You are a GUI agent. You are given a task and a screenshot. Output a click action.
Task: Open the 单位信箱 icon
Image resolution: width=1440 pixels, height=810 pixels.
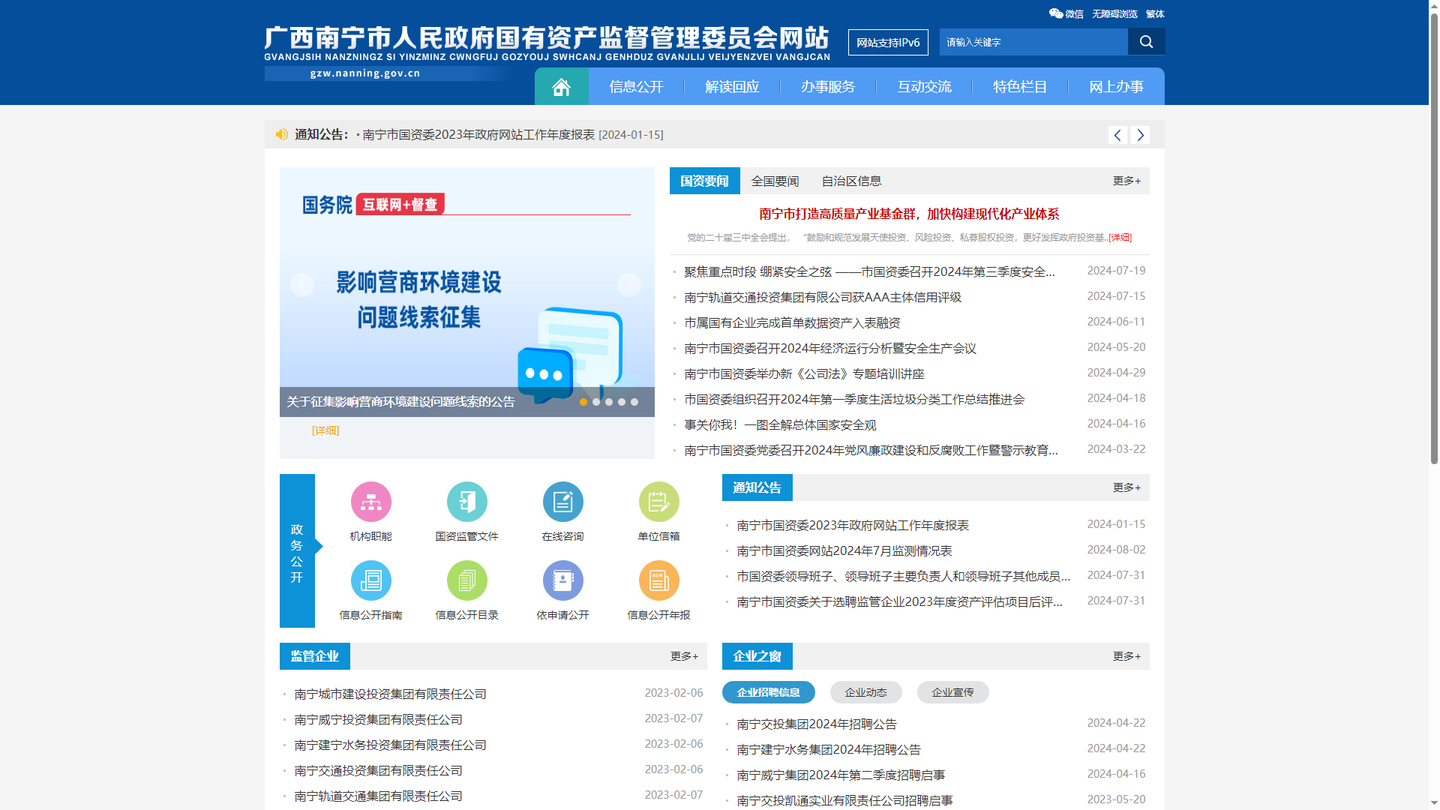[x=659, y=502]
